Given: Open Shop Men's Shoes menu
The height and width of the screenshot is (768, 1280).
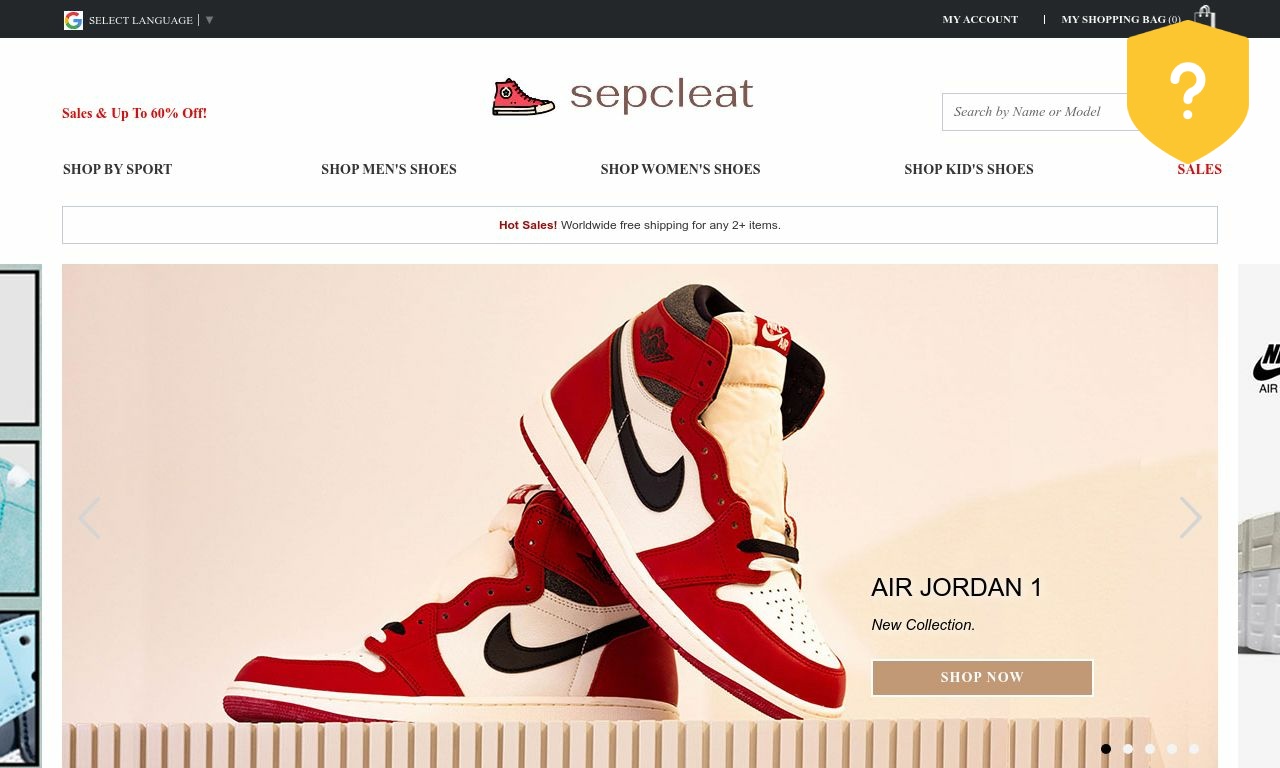Looking at the screenshot, I should [389, 169].
